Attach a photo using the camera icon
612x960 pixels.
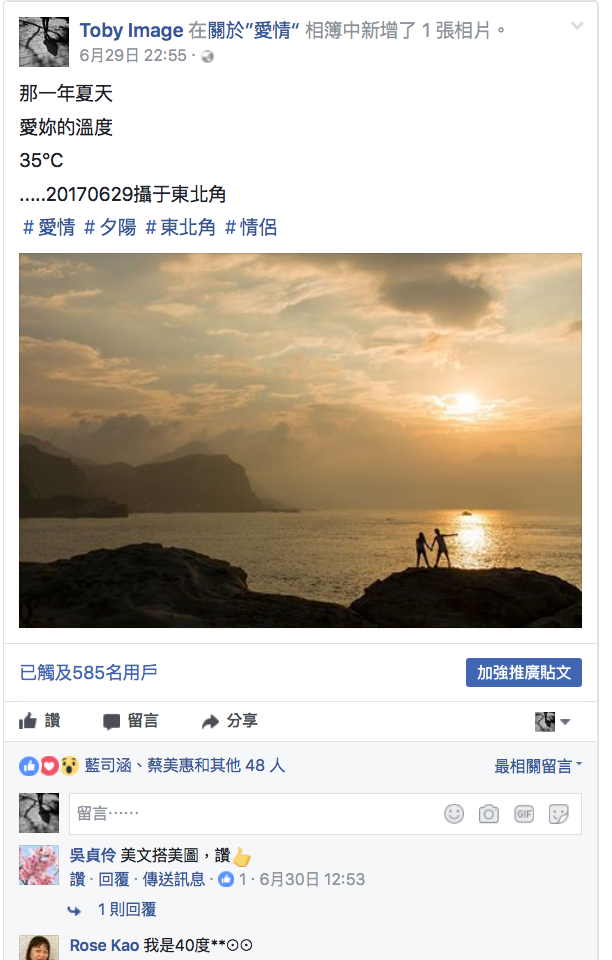pos(488,814)
